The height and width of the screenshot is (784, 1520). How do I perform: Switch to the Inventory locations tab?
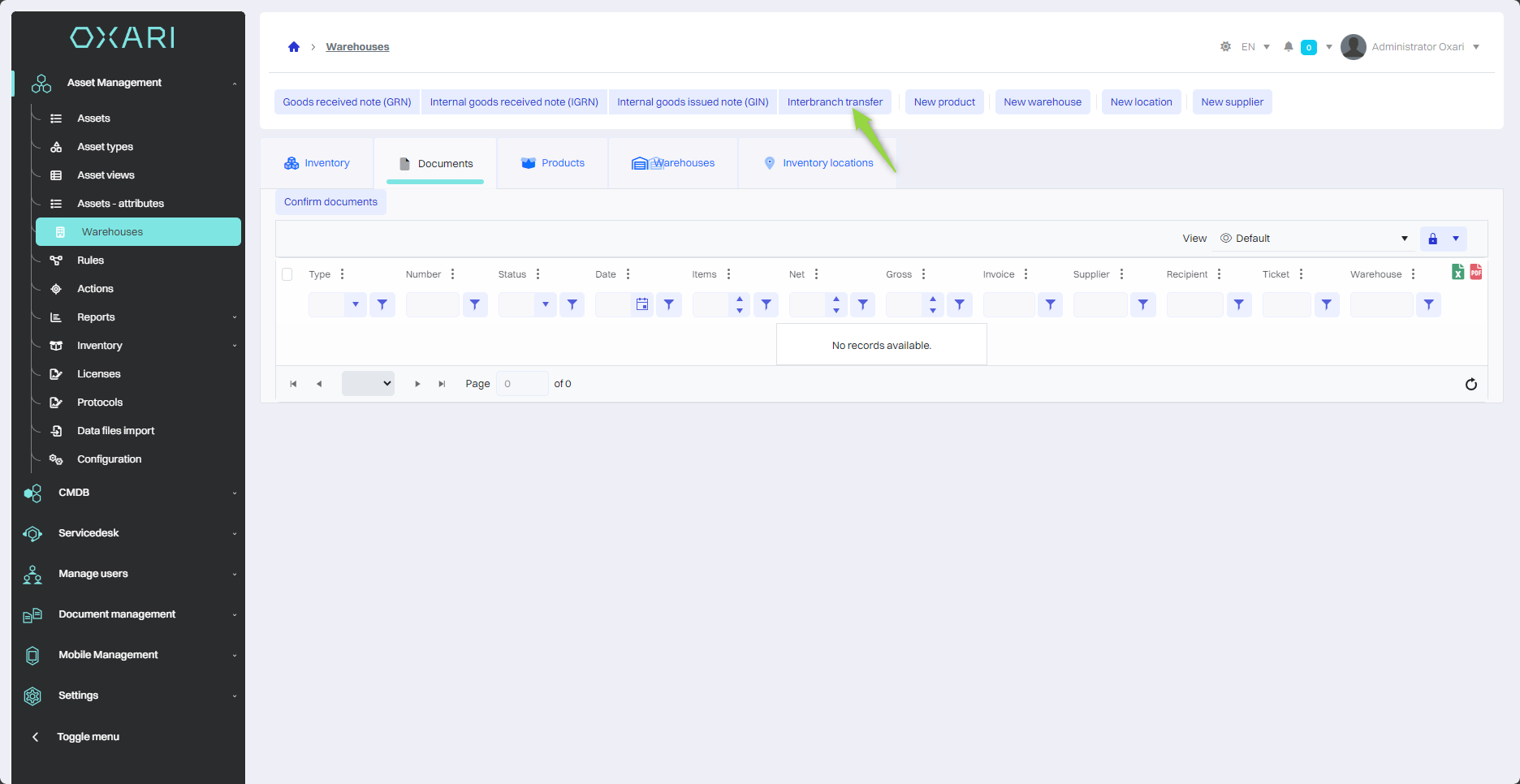click(x=818, y=163)
